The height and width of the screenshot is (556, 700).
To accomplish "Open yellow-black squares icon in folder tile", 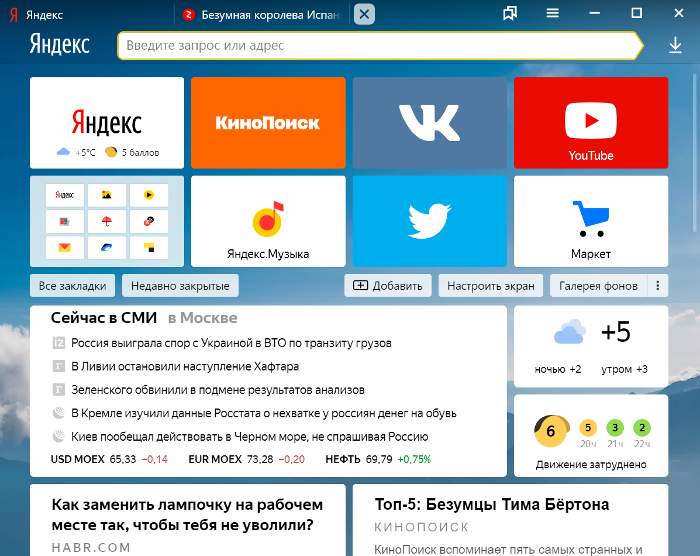I will tap(149, 247).
